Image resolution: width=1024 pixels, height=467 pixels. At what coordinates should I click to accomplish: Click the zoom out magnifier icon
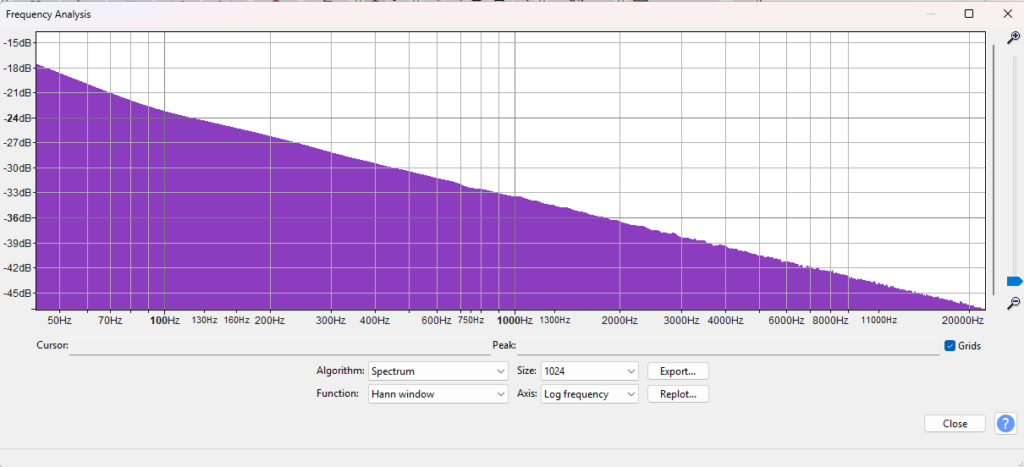click(x=1014, y=303)
